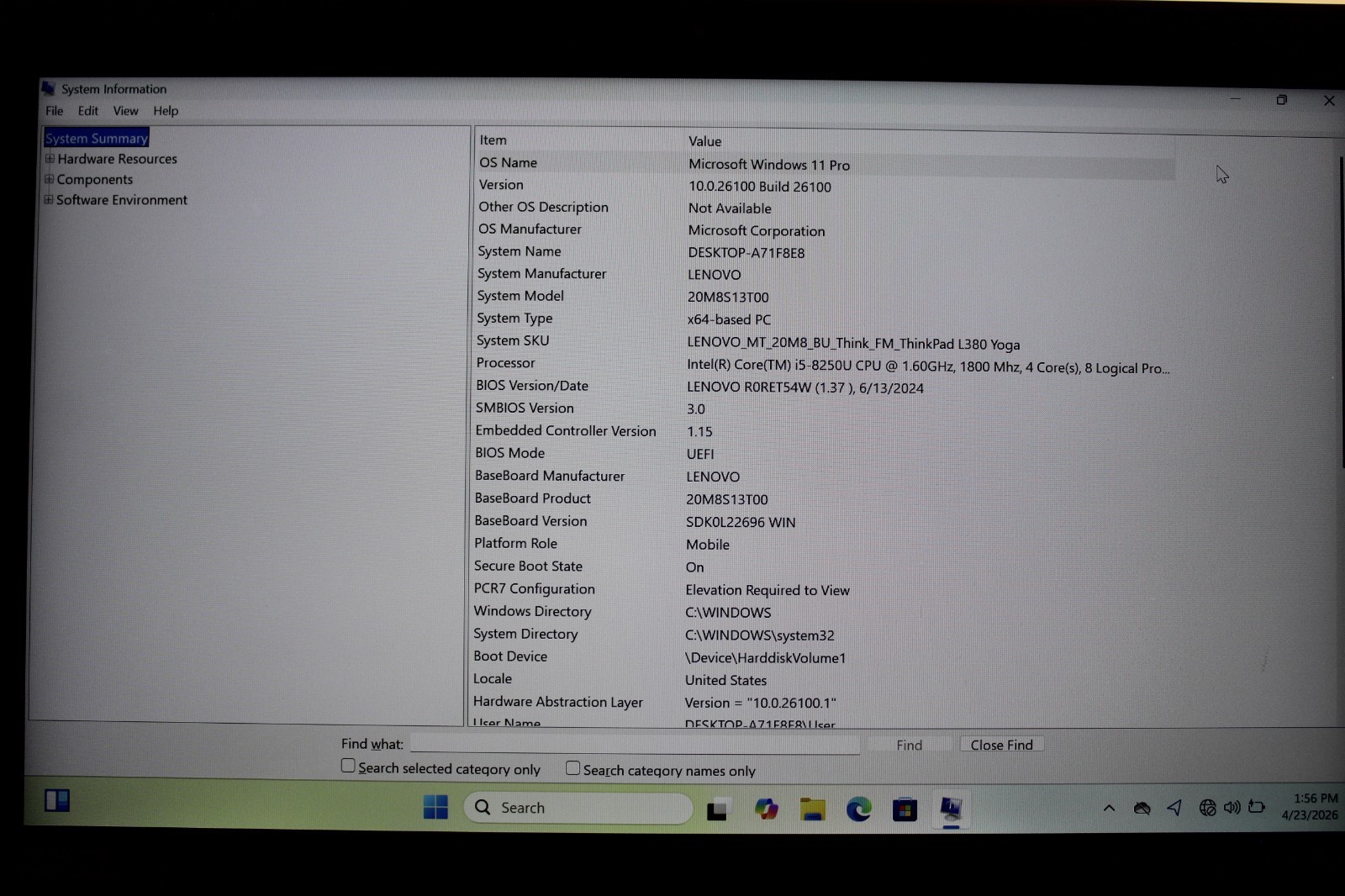The height and width of the screenshot is (896, 1345).
Task: Open the File menu
Action: [55, 111]
